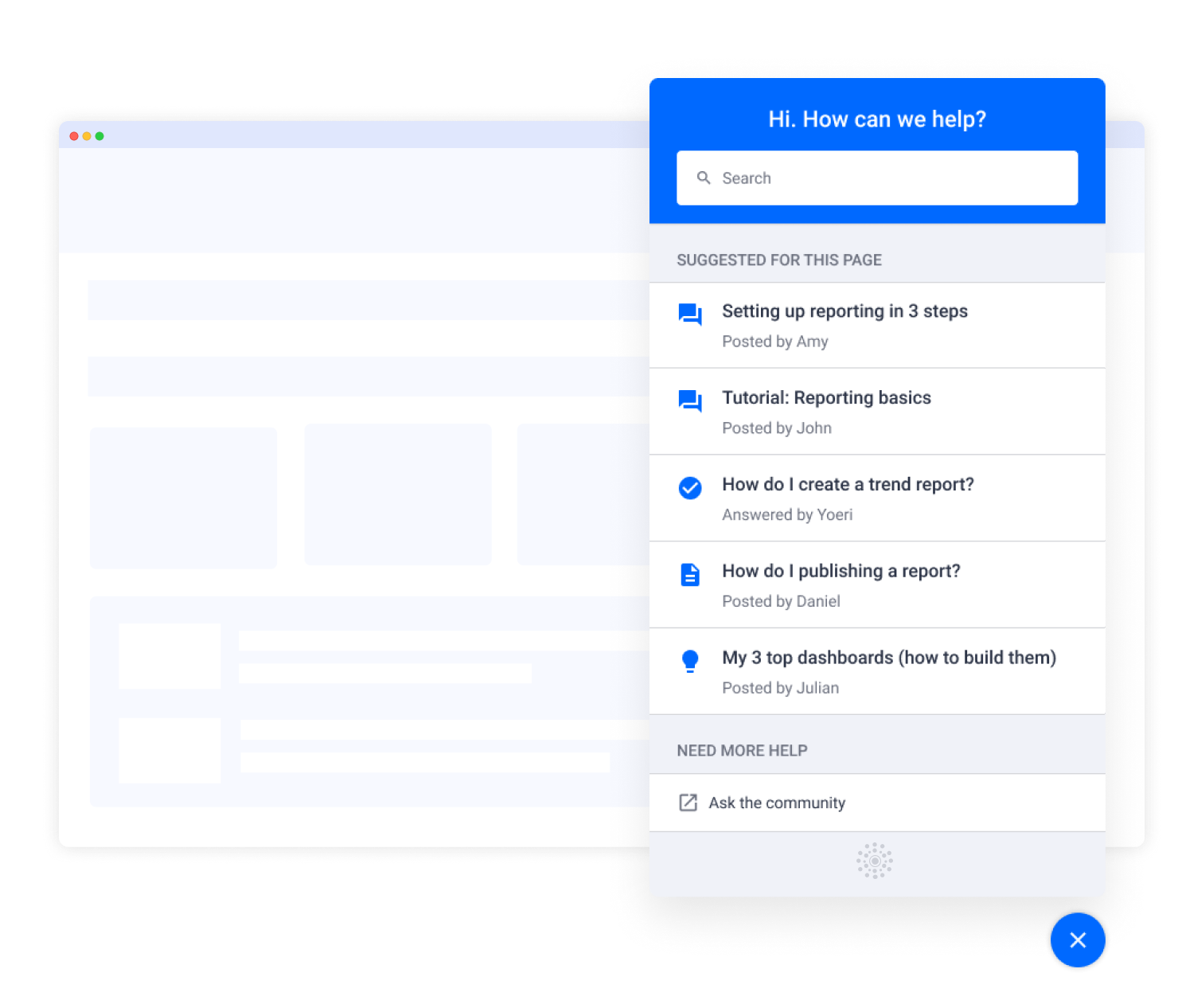1178x1008 pixels.
Task: Click the loading spinner at the widget bottom
Action: tap(875, 861)
